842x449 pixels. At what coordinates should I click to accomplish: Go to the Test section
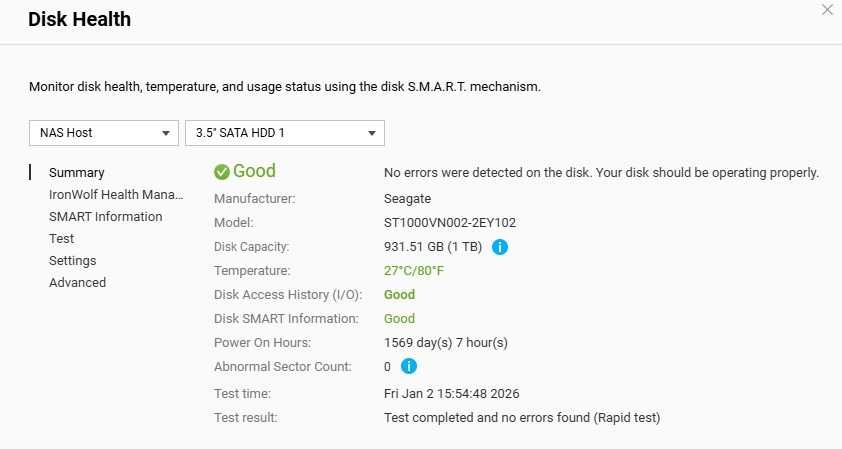click(62, 239)
